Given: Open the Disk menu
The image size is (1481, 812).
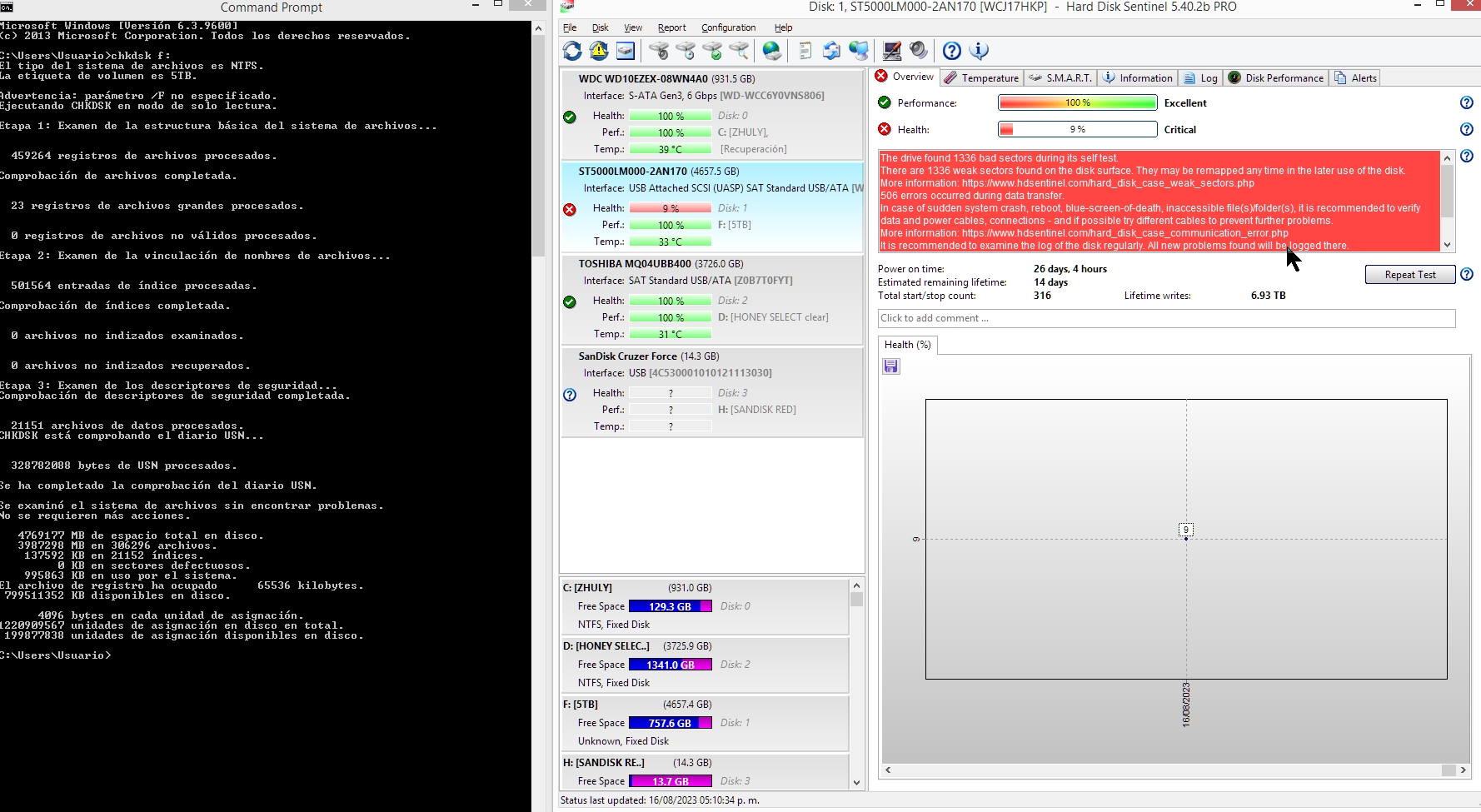Looking at the screenshot, I should coord(601,27).
